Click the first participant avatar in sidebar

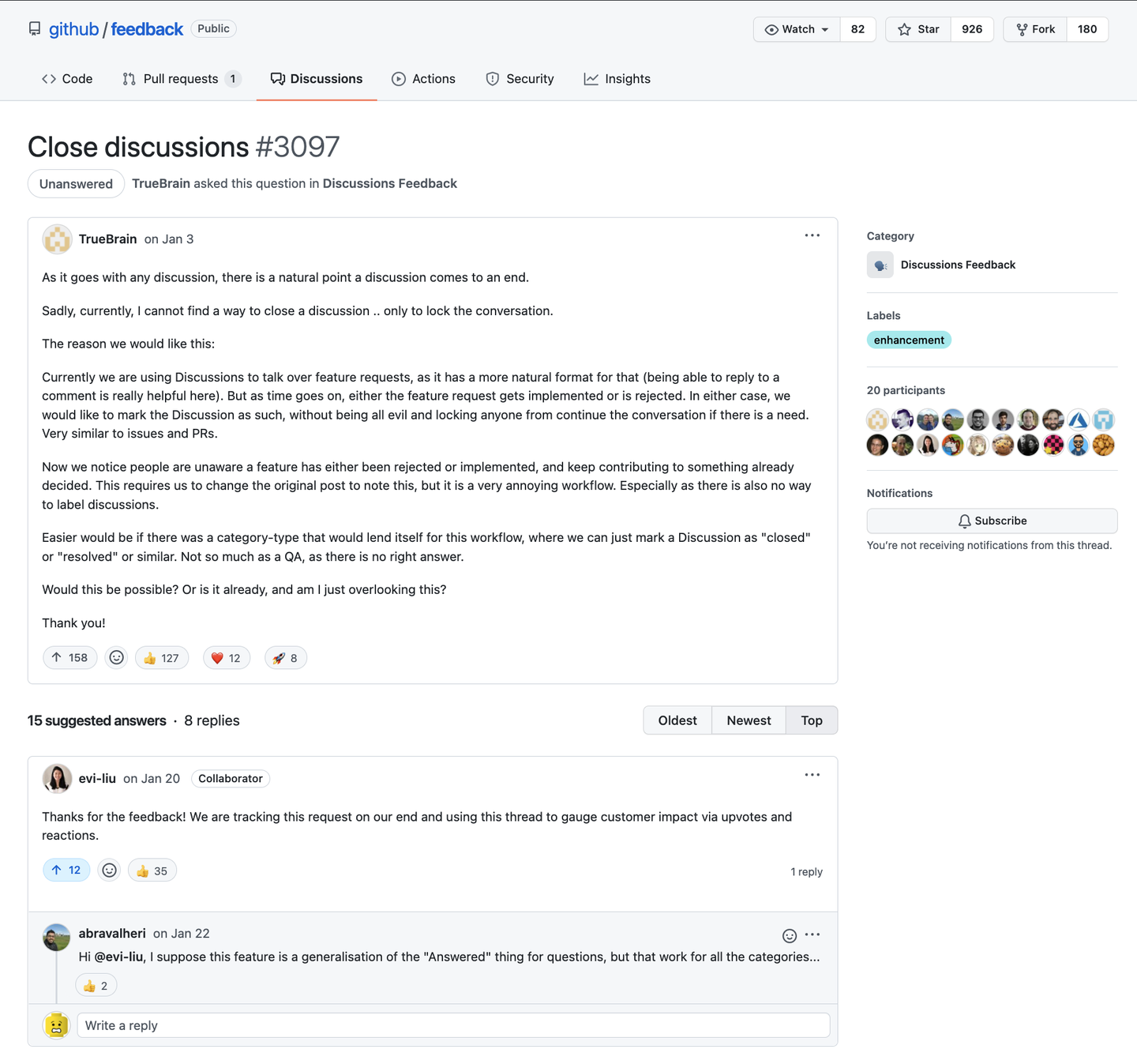pyautogui.click(x=877, y=419)
